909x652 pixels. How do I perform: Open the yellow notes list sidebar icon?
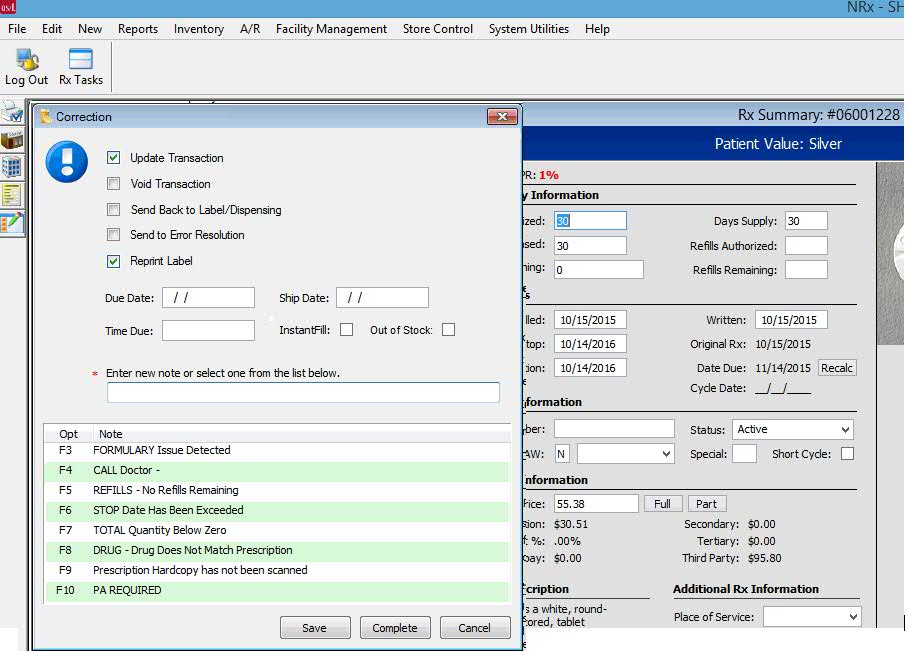pos(12,195)
